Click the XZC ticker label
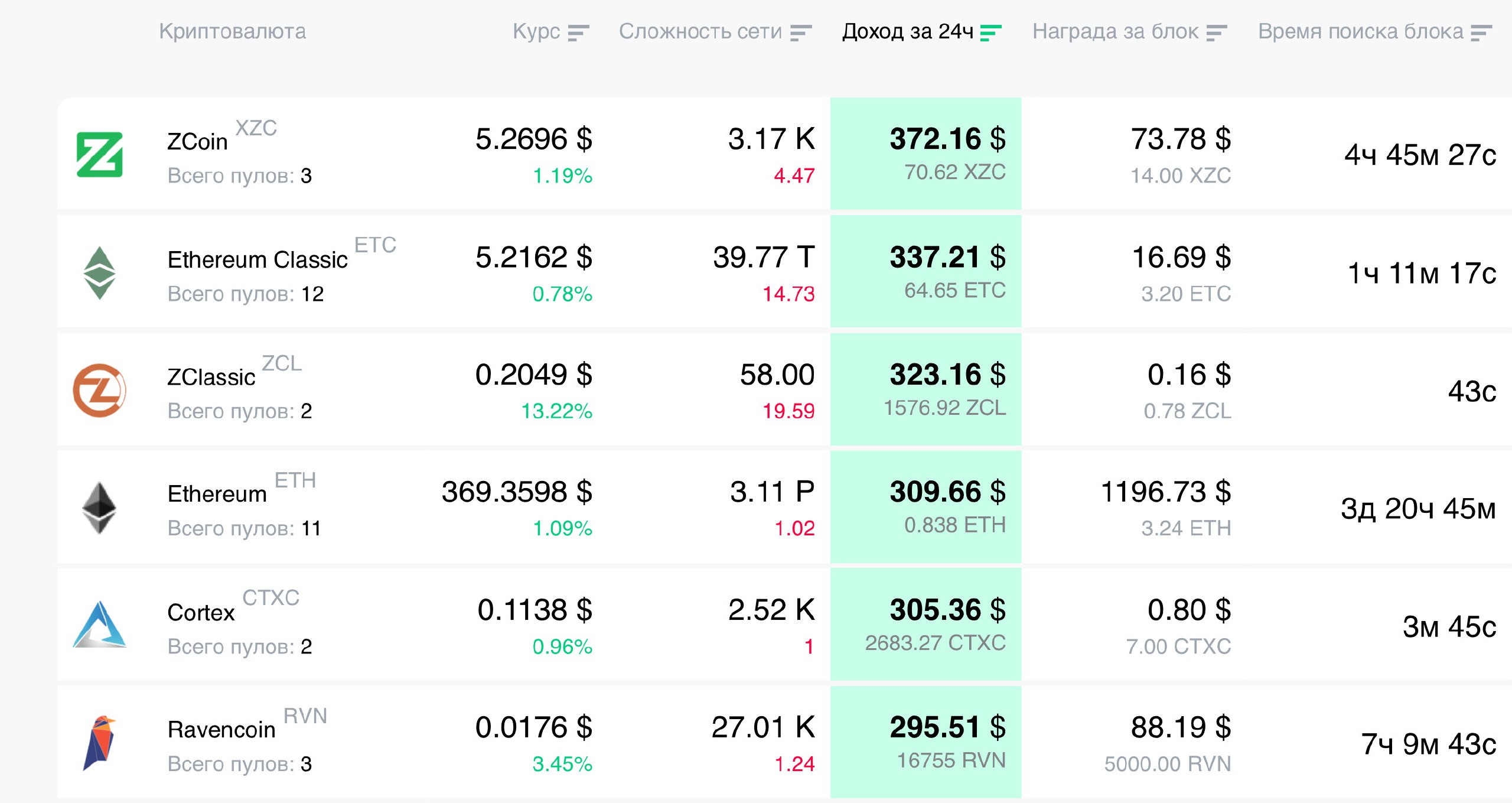The width and height of the screenshot is (1512, 803). tap(256, 128)
